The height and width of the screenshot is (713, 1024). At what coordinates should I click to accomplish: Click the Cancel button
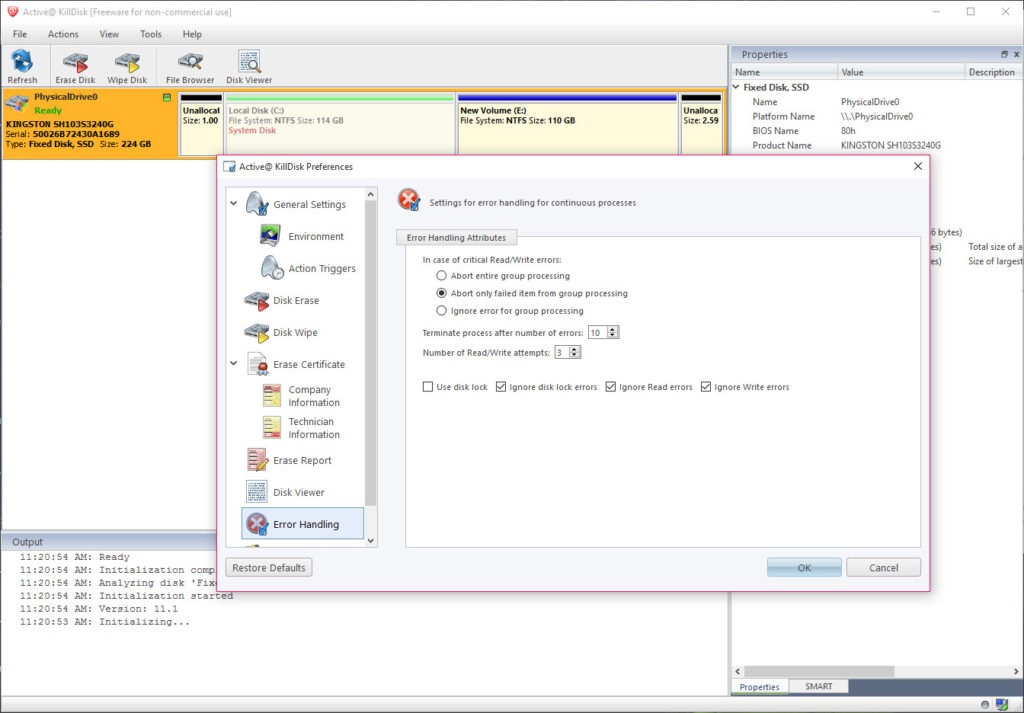(883, 567)
